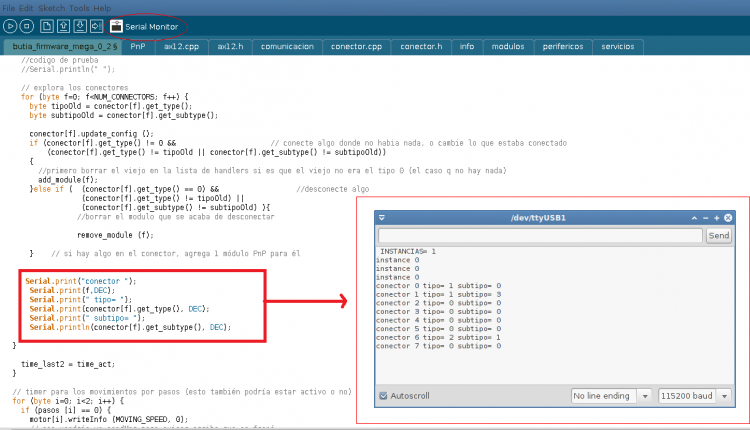Click the Open sketch (up arrow) icon
This screenshot has height=430, width=750.
[63, 25]
